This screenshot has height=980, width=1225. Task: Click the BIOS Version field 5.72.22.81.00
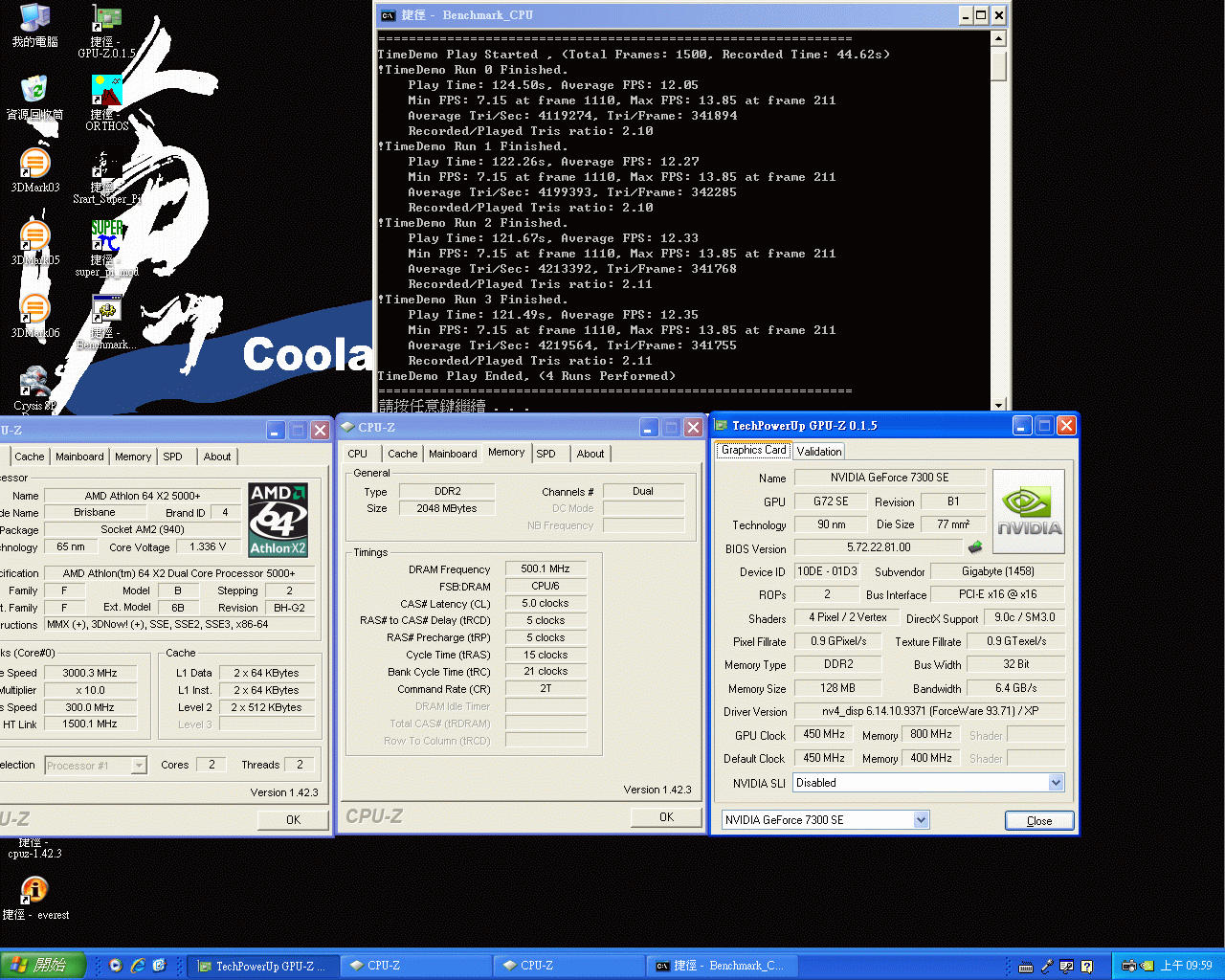878,547
